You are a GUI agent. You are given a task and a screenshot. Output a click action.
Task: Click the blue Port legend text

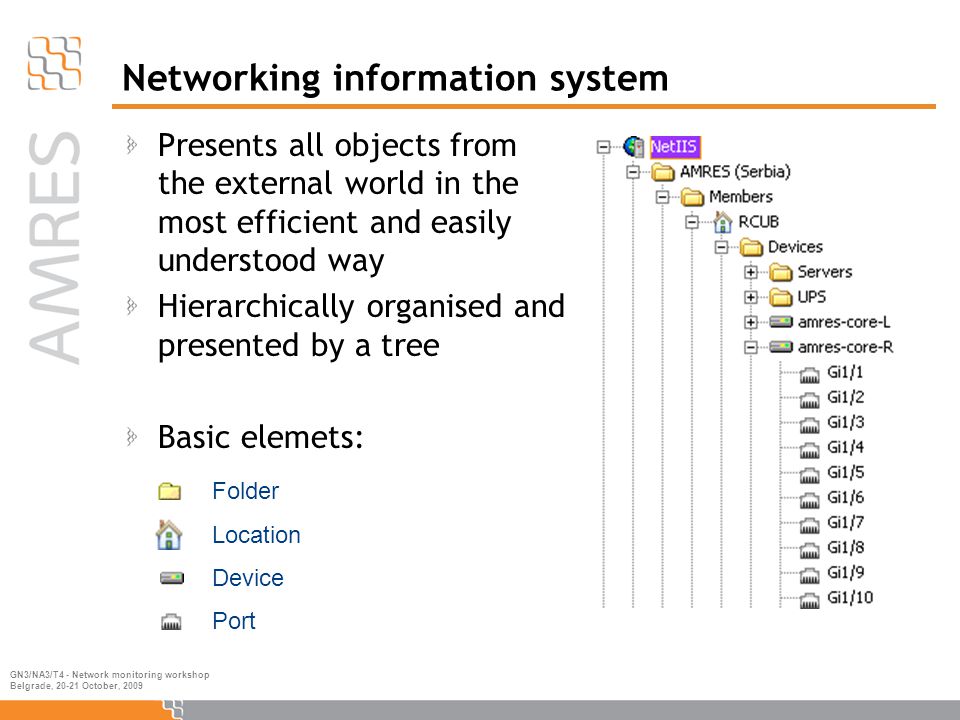[x=234, y=621]
